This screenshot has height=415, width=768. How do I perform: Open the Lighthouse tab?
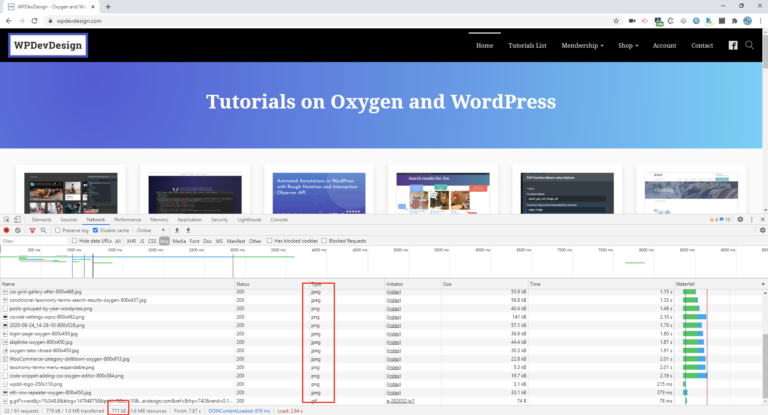tap(249, 220)
